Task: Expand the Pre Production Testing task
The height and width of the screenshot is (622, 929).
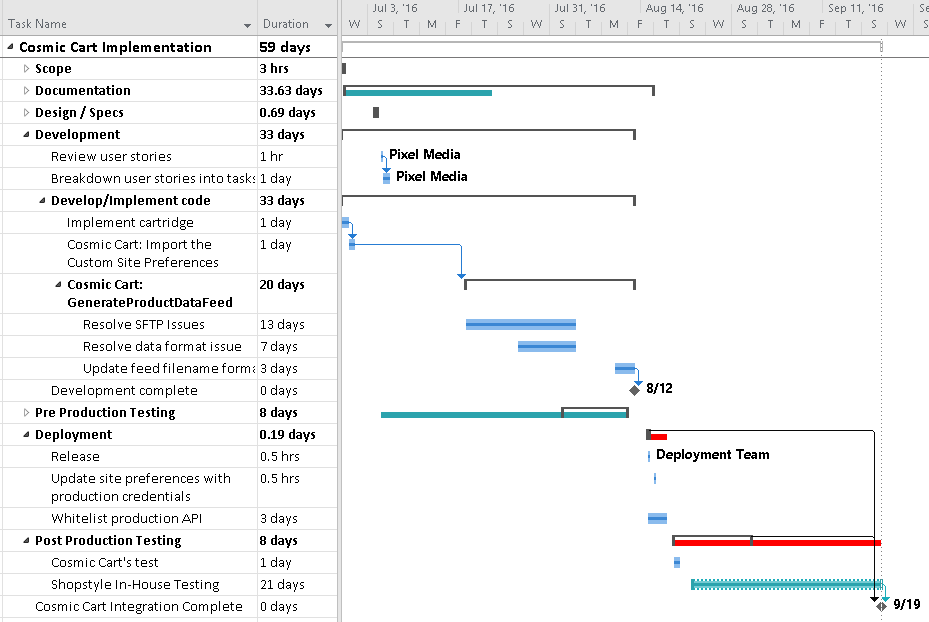Action: [26, 412]
